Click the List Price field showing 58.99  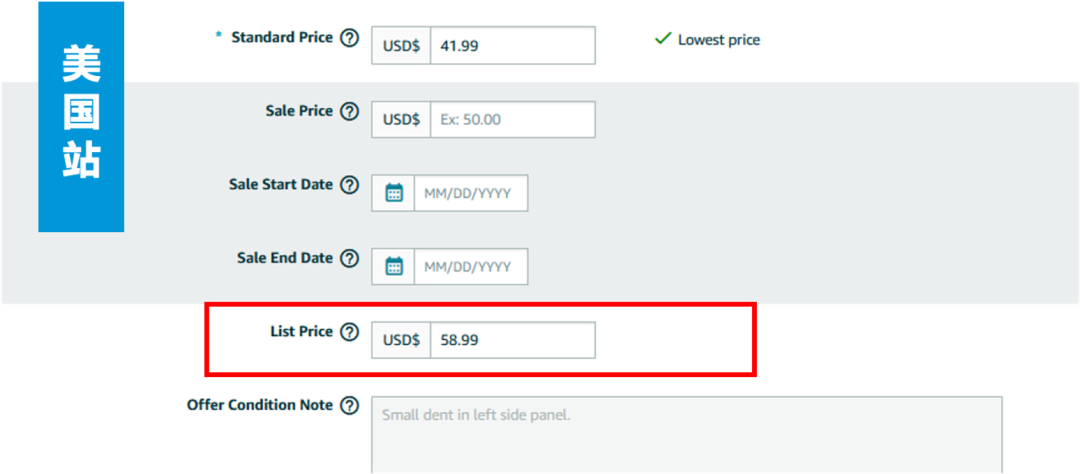(512, 340)
